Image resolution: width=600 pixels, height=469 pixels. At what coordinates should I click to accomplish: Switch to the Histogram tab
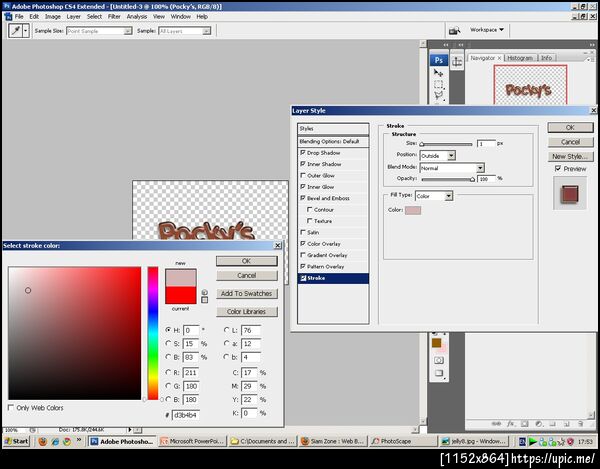coord(520,58)
